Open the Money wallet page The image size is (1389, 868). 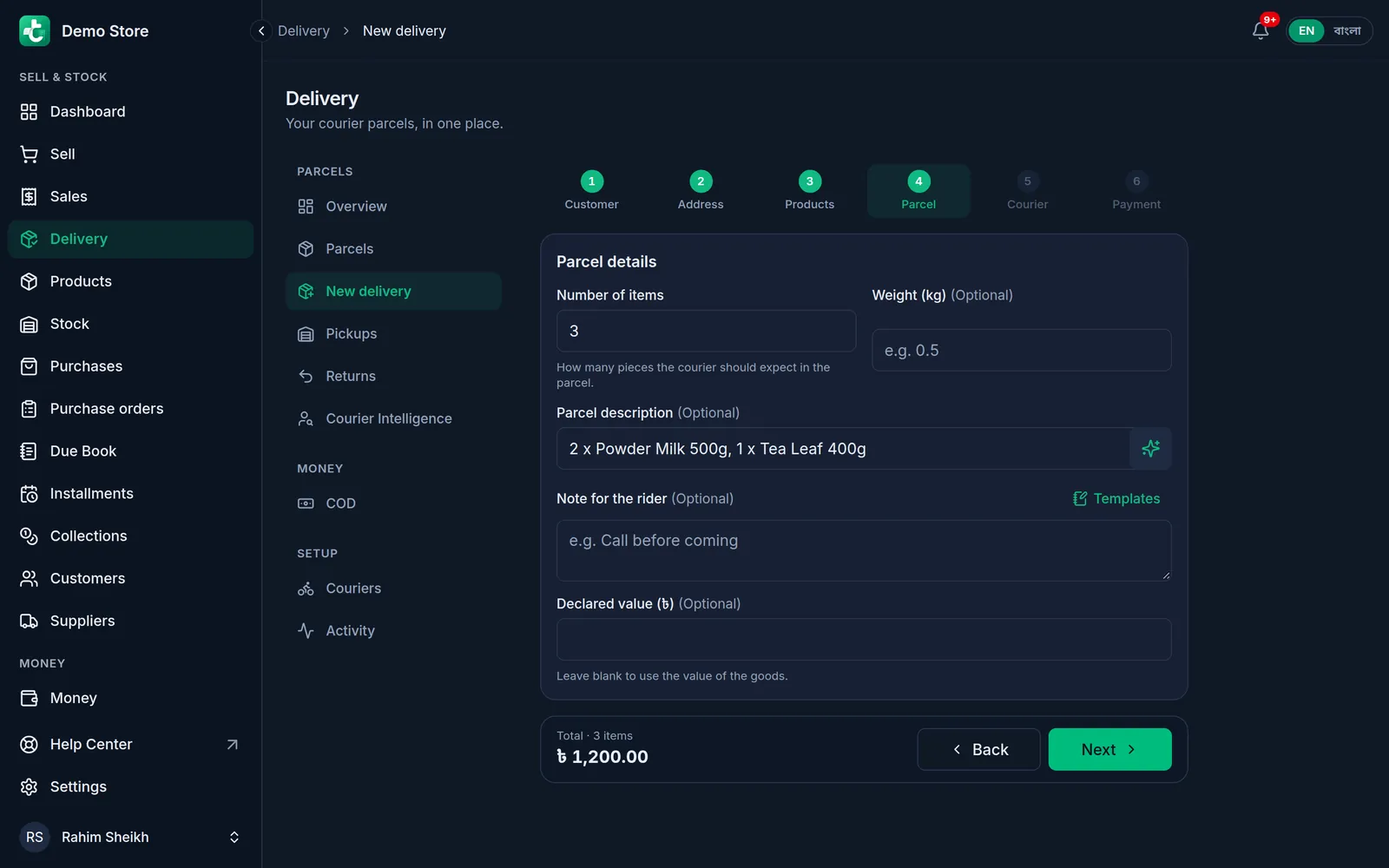click(x=130, y=698)
